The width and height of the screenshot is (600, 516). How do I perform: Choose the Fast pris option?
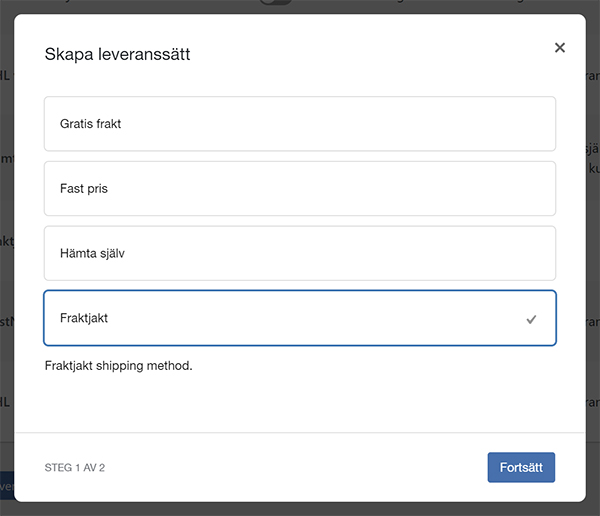(x=300, y=188)
